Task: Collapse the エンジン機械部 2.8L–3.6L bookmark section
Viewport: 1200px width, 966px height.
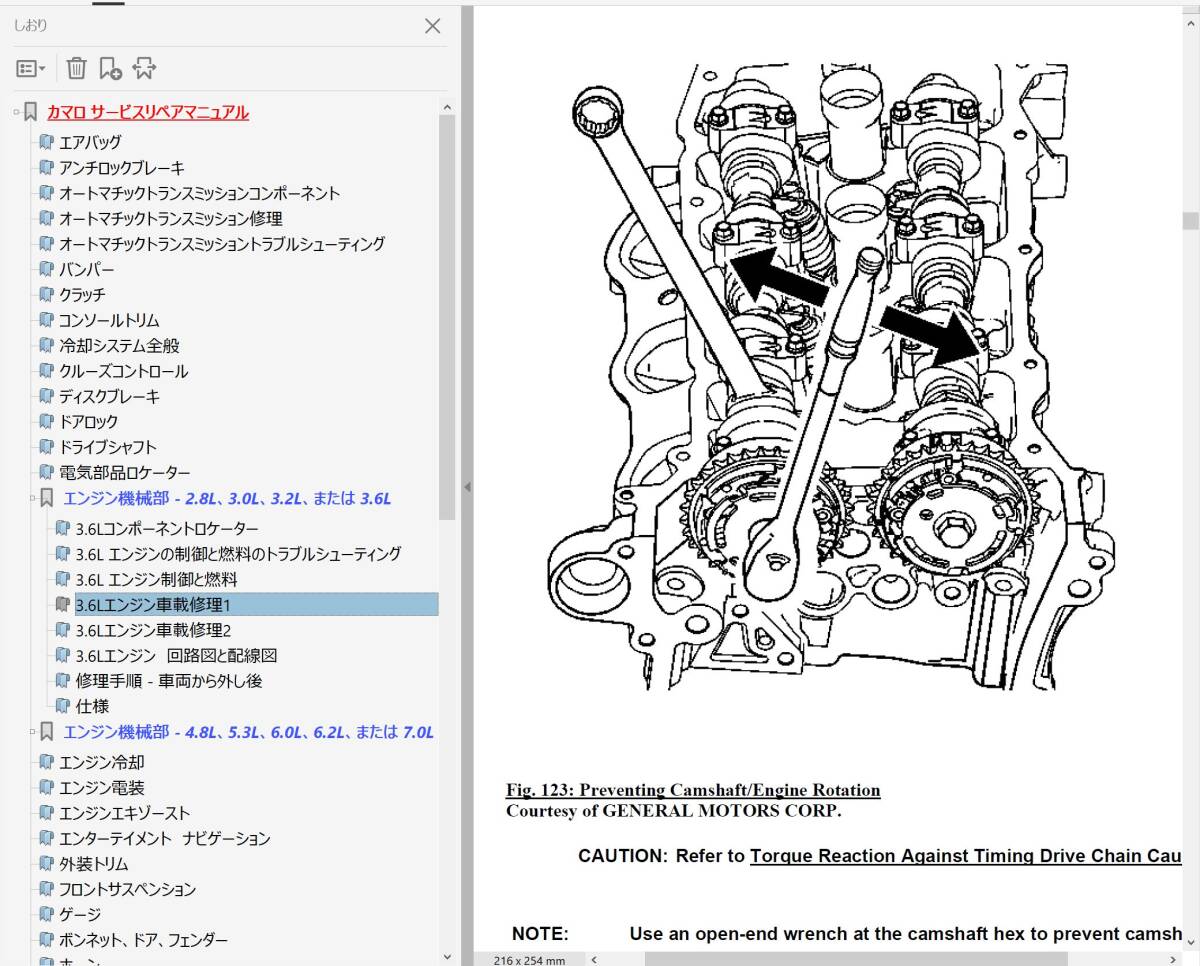Action: (x=33, y=498)
